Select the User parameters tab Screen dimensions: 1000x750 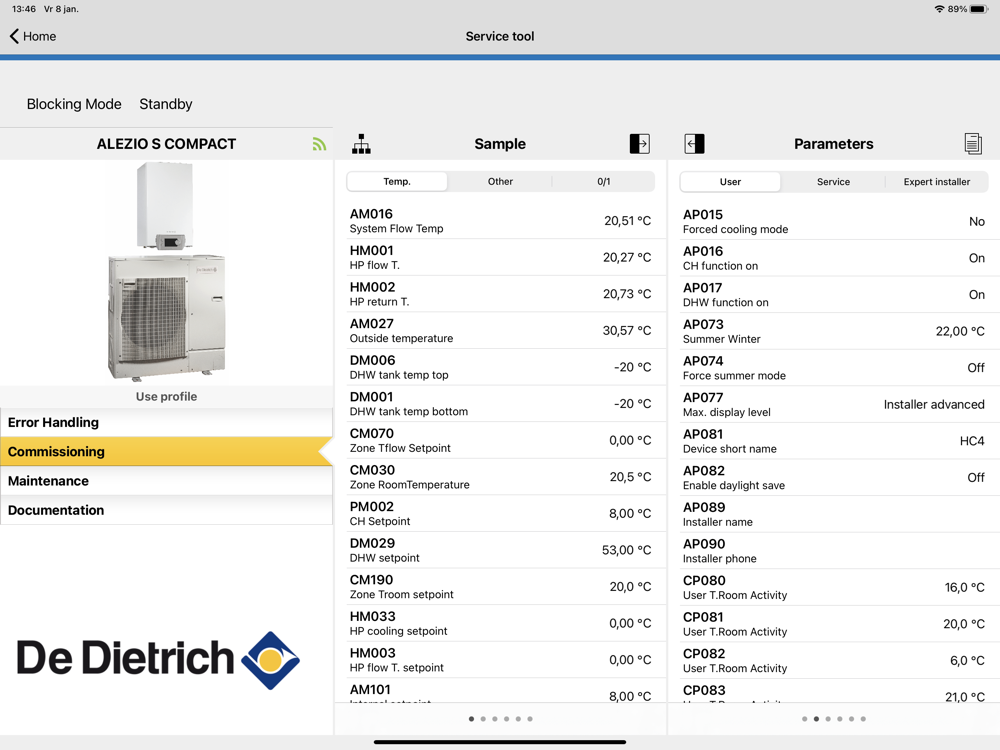(730, 182)
